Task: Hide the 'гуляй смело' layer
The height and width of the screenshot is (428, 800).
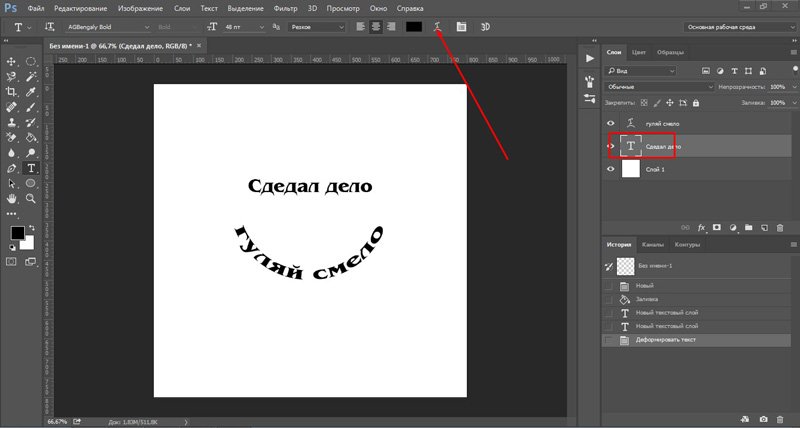Action: 612,122
